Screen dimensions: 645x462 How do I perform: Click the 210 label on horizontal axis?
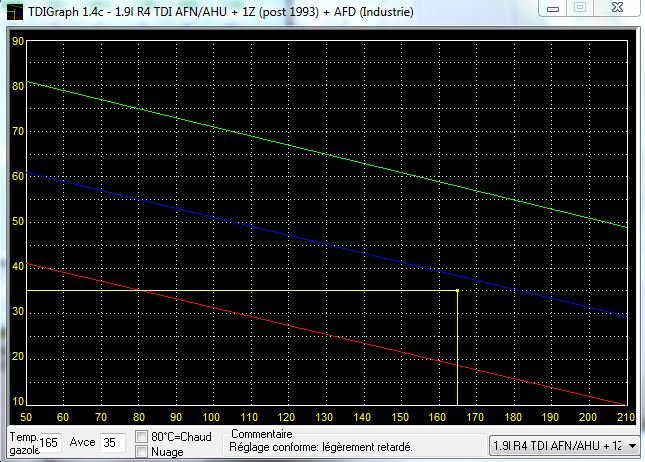tap(625, 416)
